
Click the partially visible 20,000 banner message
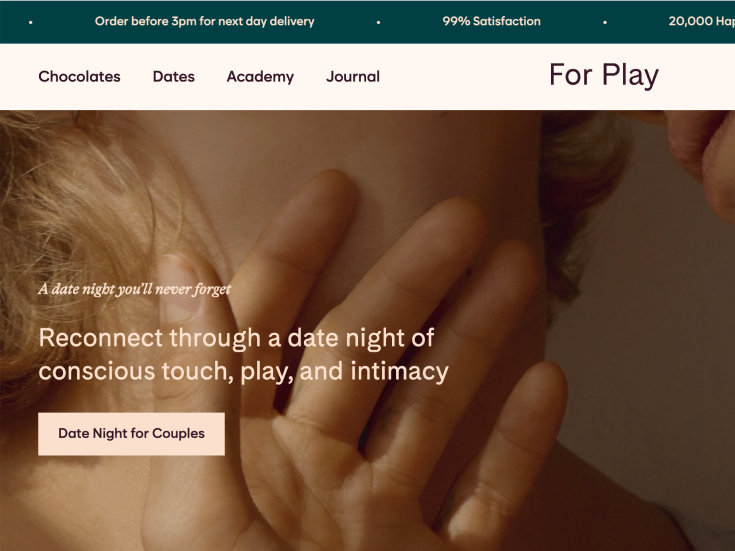[x=701, y=21]
